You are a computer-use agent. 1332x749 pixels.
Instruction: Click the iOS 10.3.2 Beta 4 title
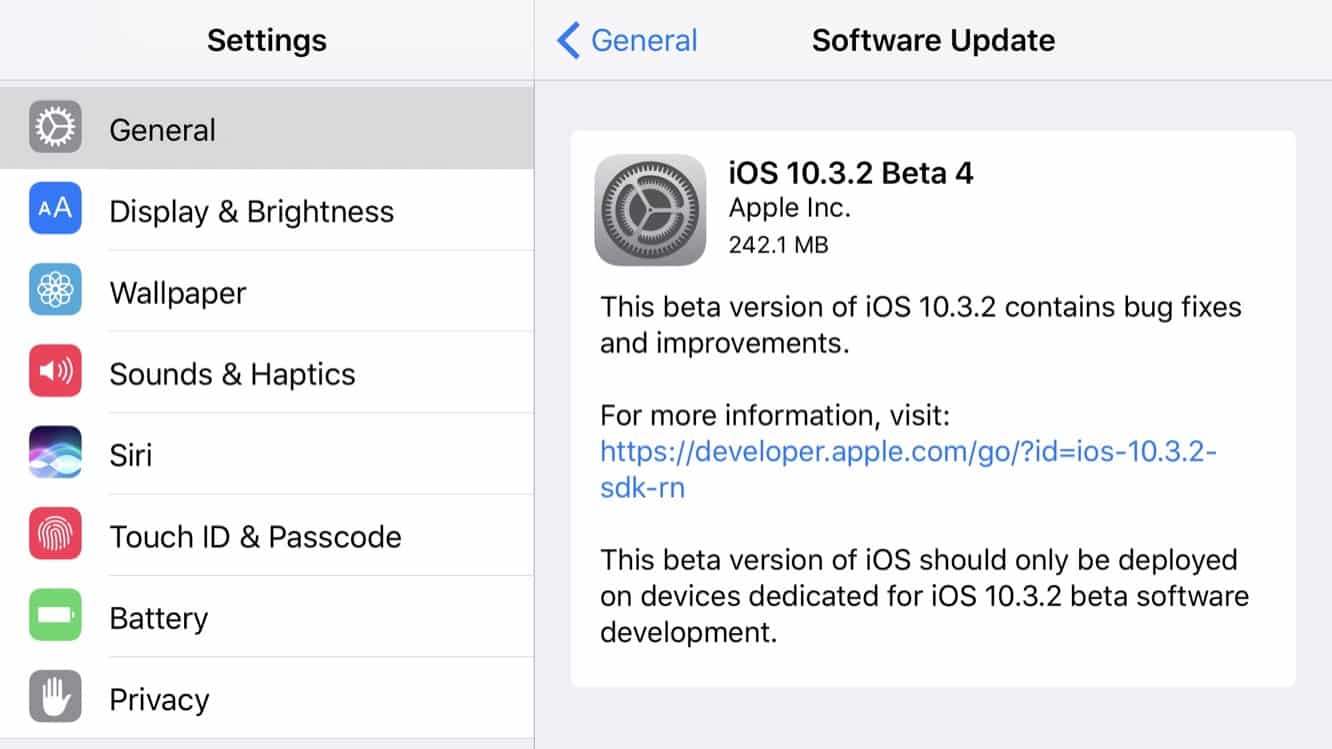click(x=850, y=173)
